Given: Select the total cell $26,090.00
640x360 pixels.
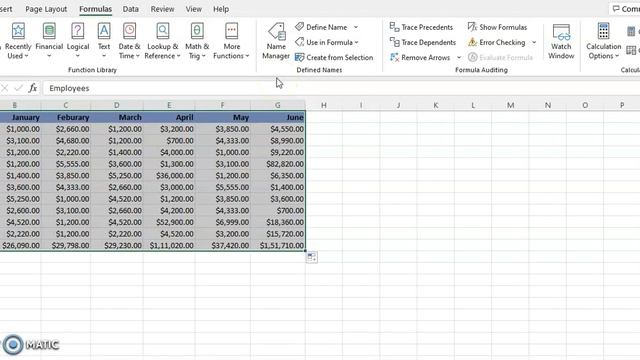Looking at the screenshot, I should pos(20,246).
